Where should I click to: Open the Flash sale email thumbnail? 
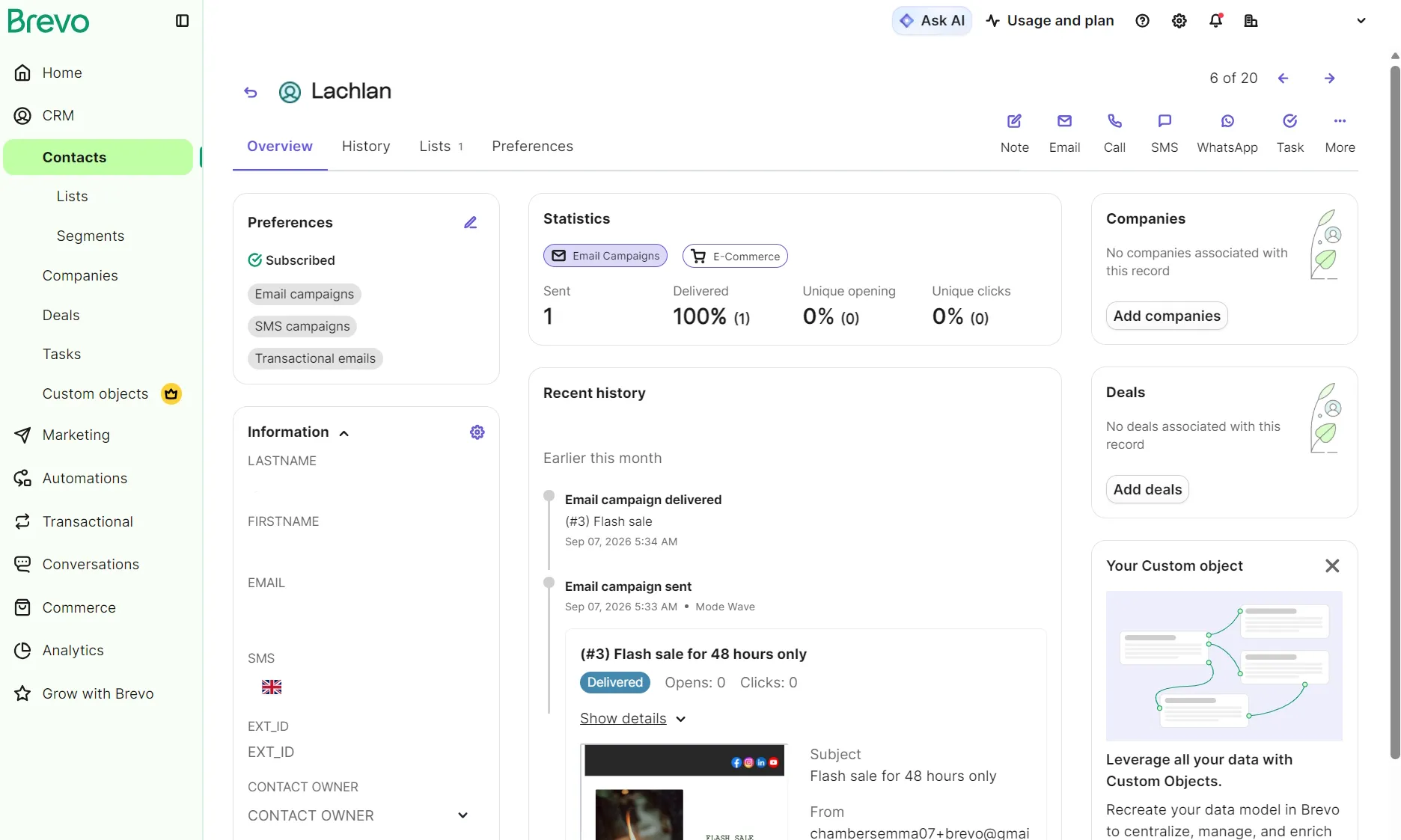pos(684,792)
